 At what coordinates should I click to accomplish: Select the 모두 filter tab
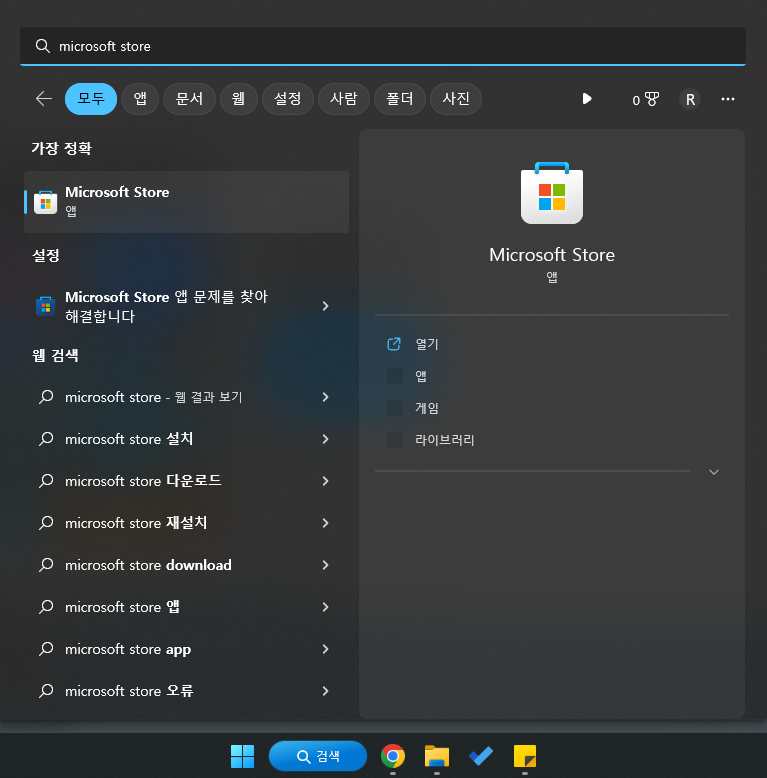coord(91,99)
